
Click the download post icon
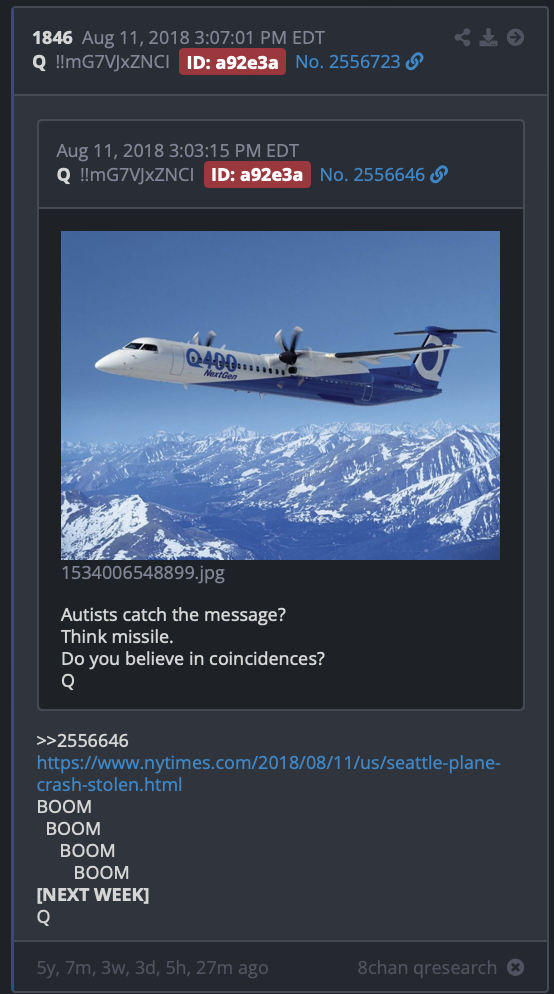pos(488,37)
